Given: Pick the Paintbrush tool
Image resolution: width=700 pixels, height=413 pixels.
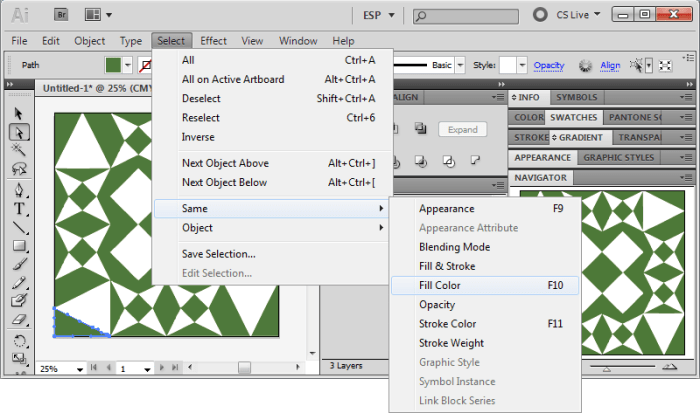Looking at the screenshot, I should pyautogui.click(x=19, y=266).
